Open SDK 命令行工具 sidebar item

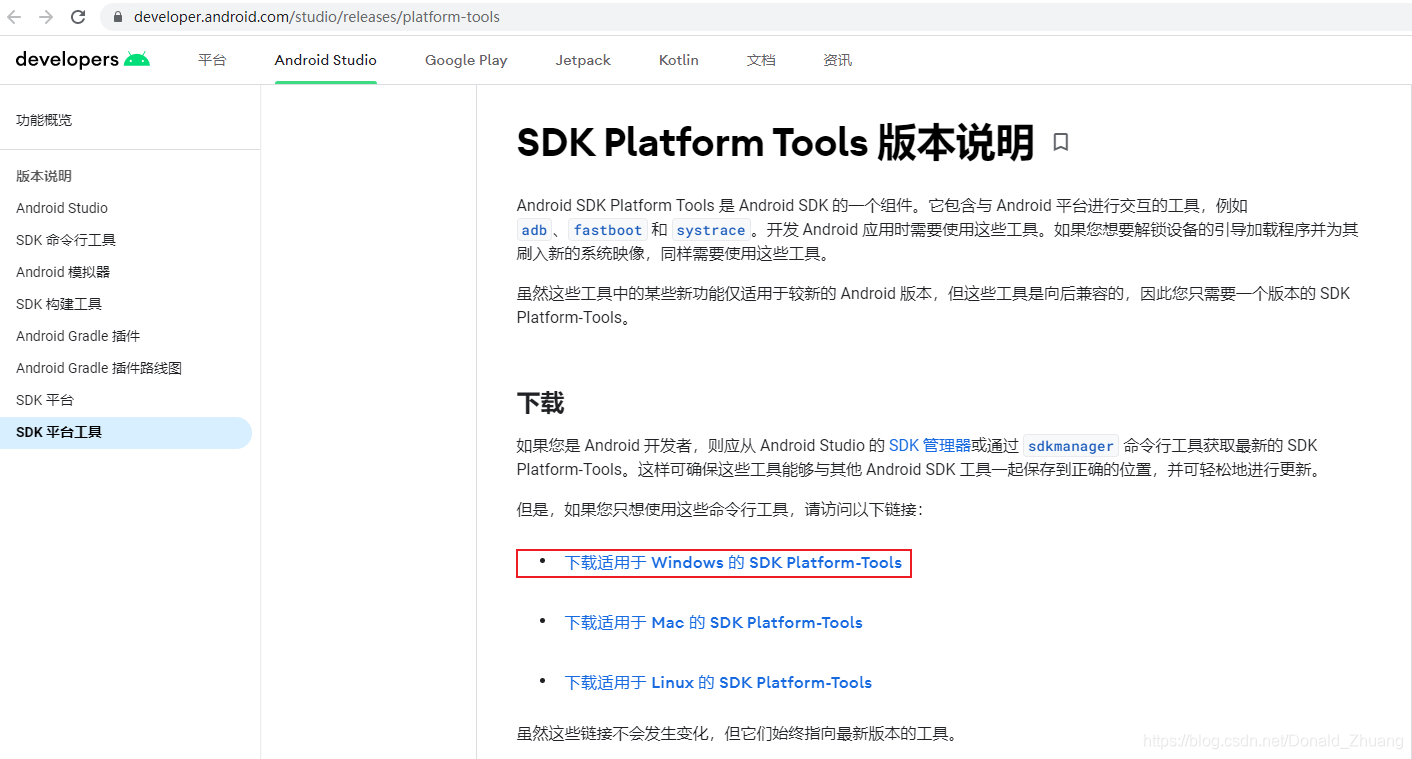point(66,240)
